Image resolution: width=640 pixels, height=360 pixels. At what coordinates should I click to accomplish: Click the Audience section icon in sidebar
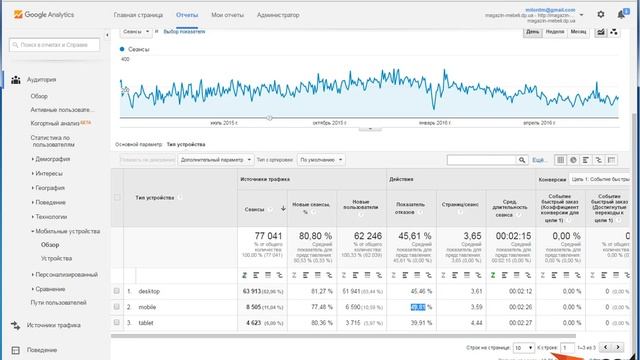16,80
